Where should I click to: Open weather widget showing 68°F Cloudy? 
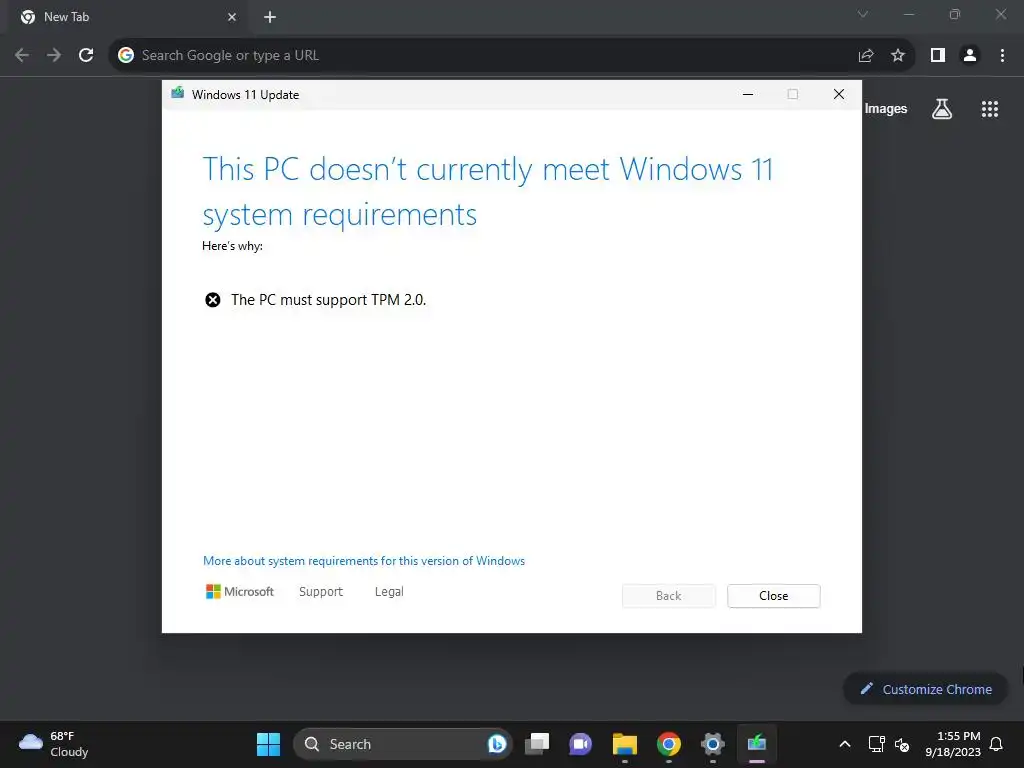[x=54, y=744]
